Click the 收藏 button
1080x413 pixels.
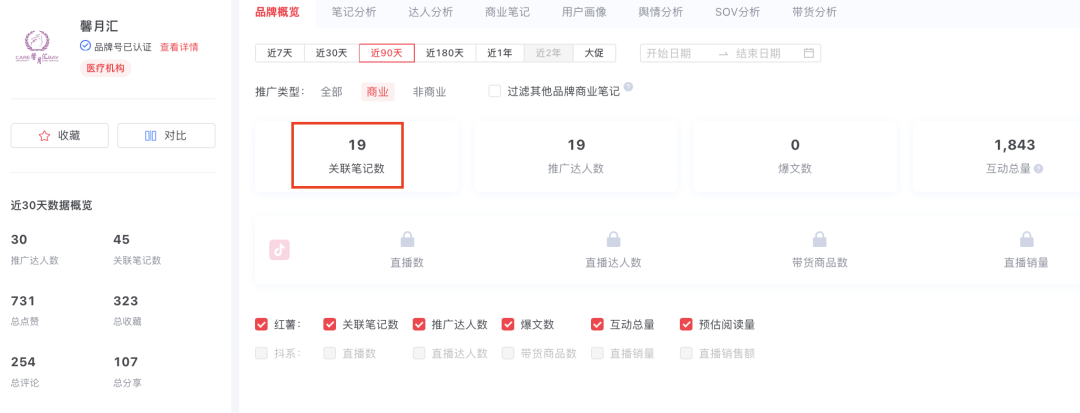coord(59,136)
